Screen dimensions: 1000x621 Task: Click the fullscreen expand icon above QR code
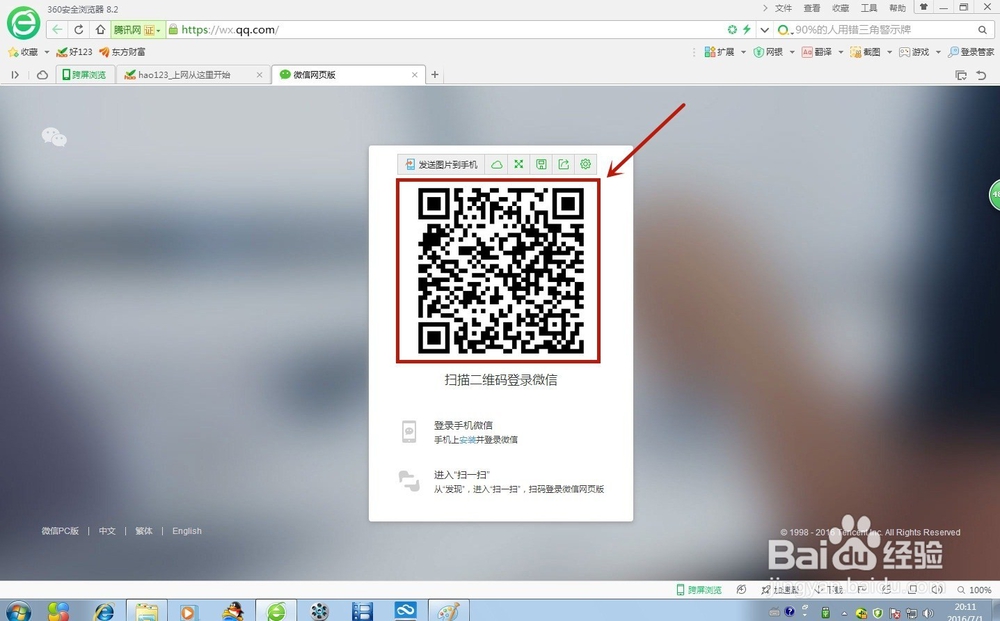coord(519,164)
